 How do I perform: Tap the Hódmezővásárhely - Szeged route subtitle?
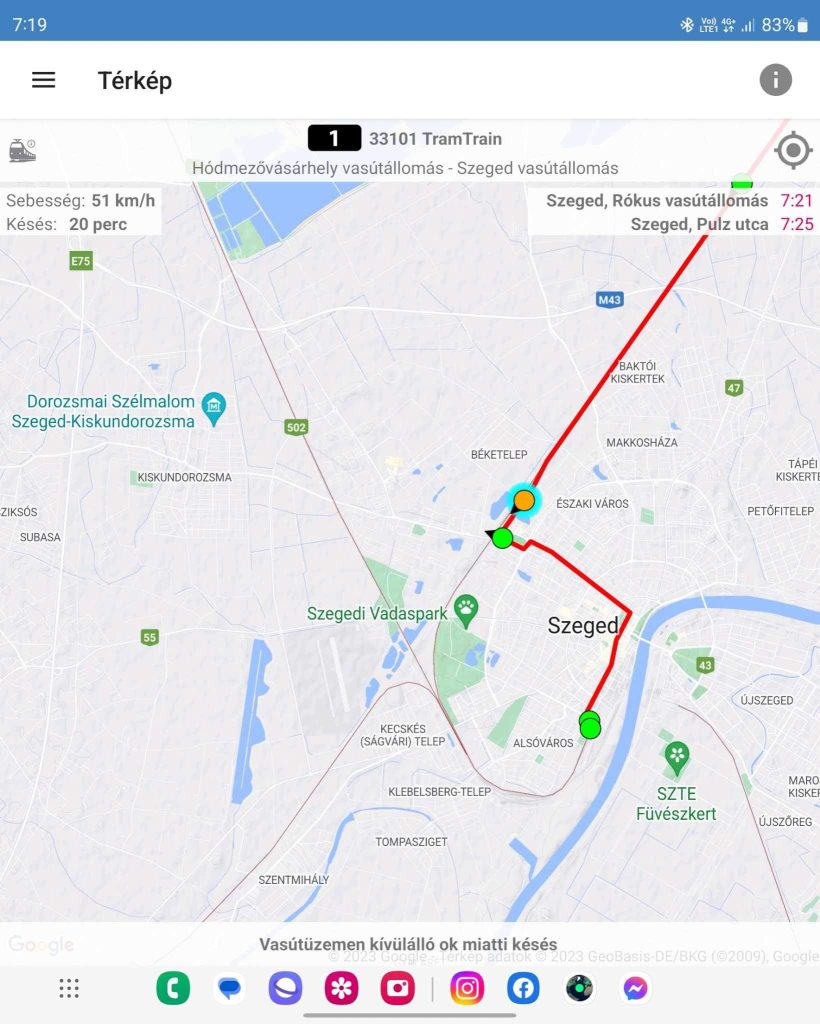pos(405,168)
